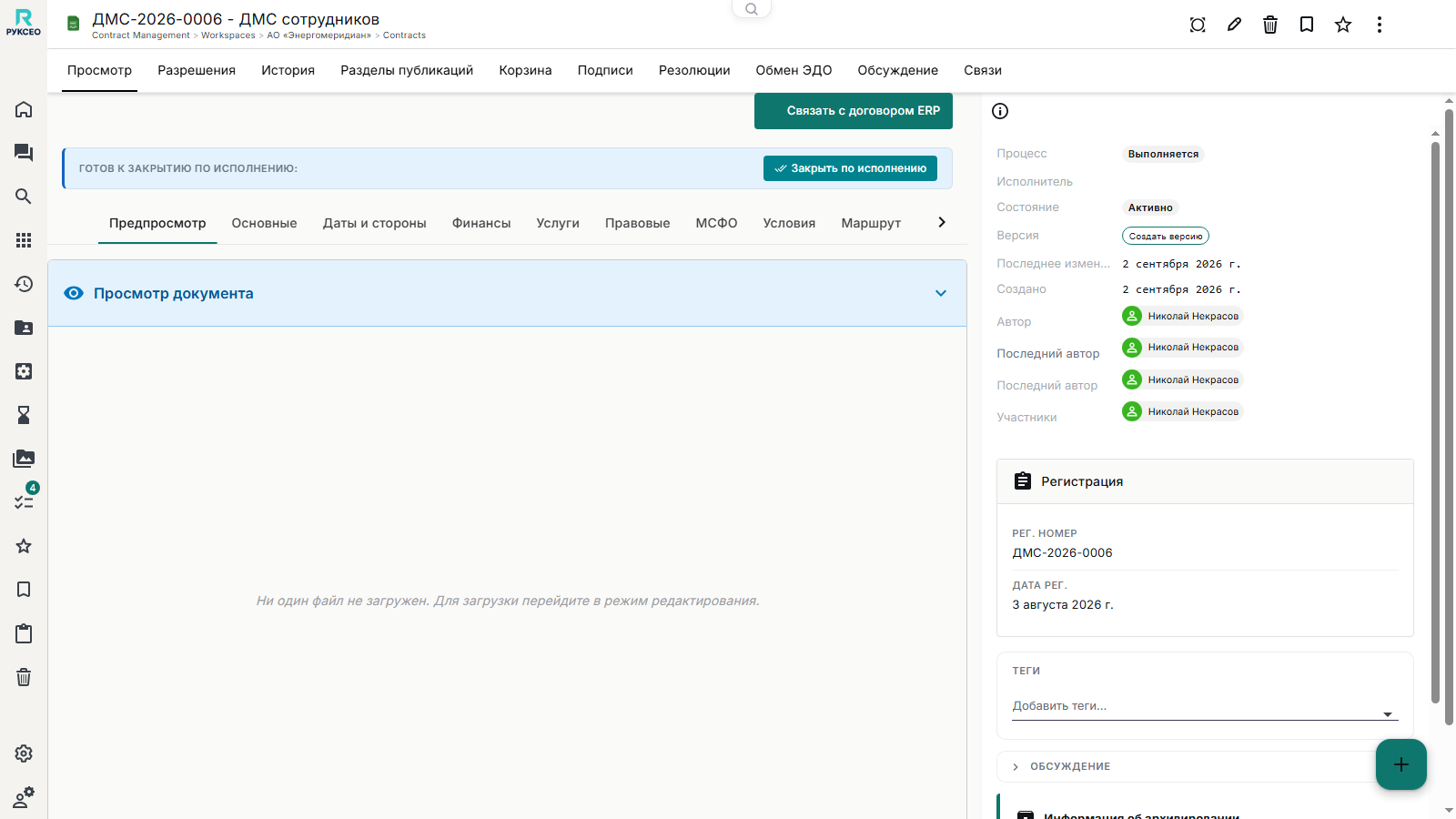The height and width of the screenshot is (819, 1456).
Task: Open the hourglass sidebar icon
Action: [24, 415]
